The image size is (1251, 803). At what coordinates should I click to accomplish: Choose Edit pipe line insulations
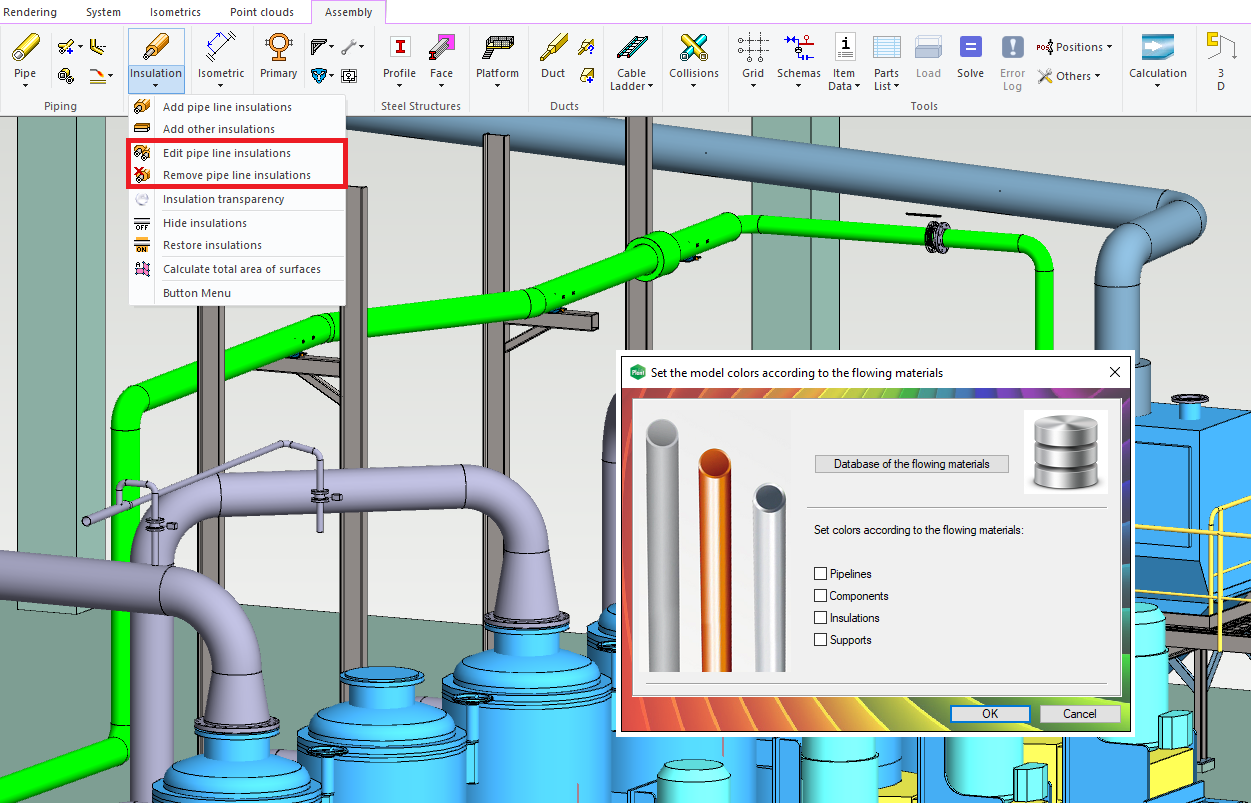[227, 153]
